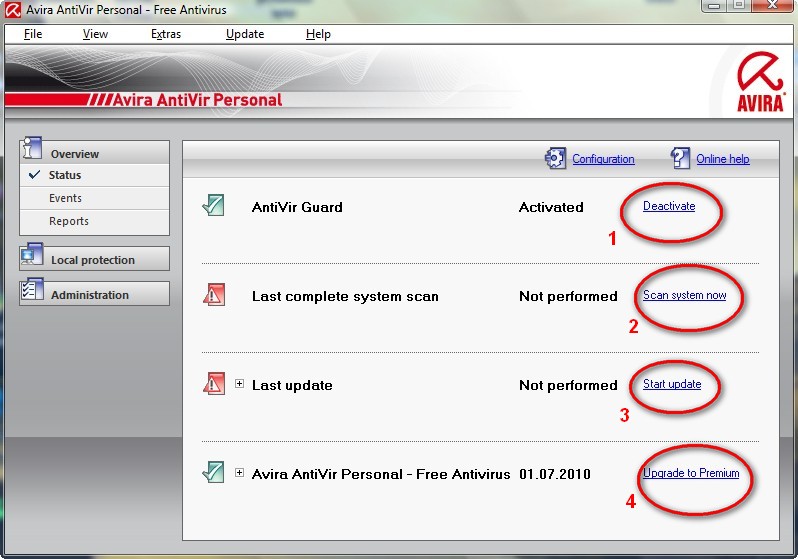The height and width of the screenshot is (559, 798).
Task: Open the Online help link
Action: point(723,159)
